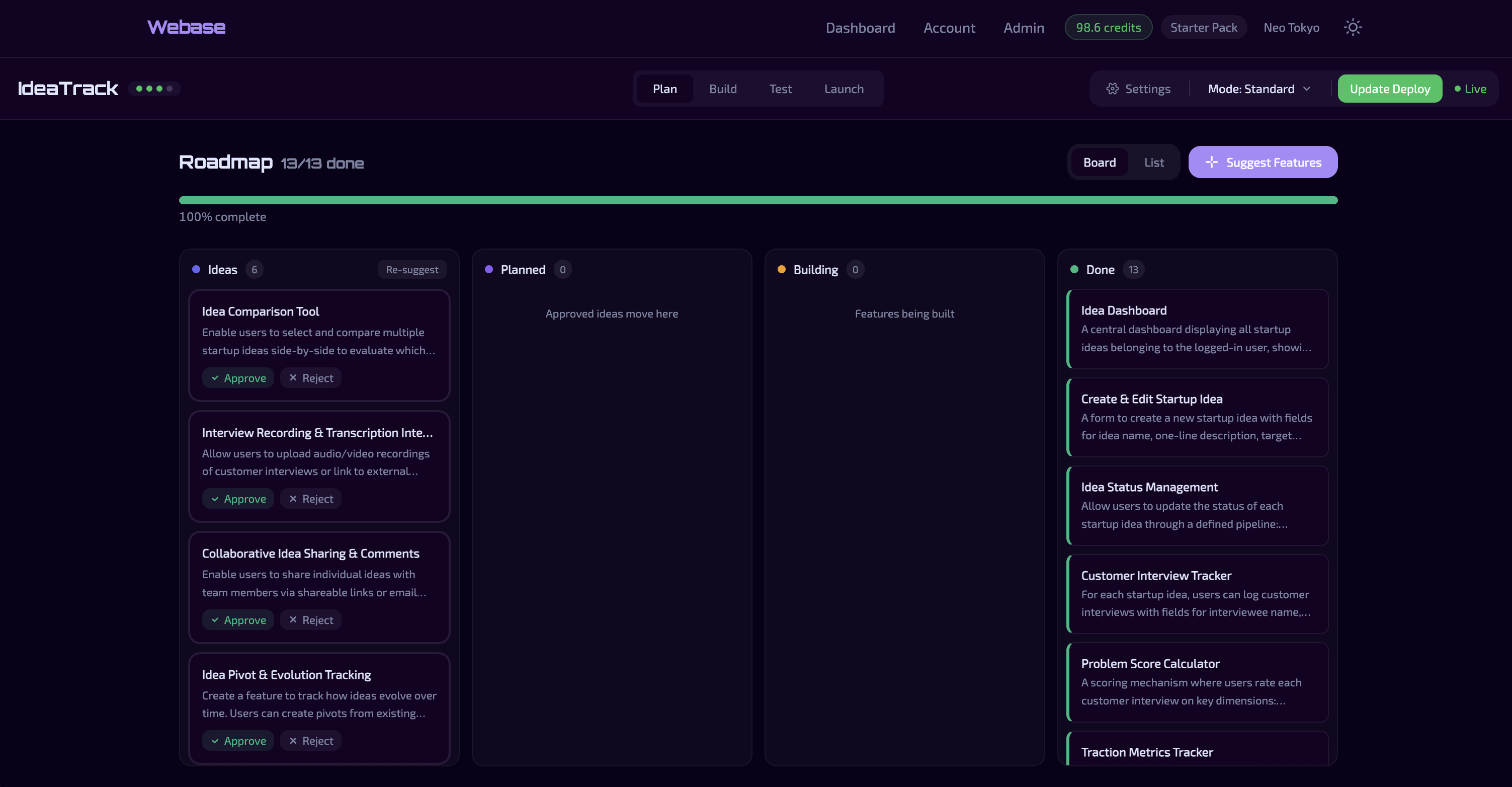Click the blue status dot beside Ideas
Image resolution: width=1512 pixels, height=787 pixels.
click(x=196, y=270)
